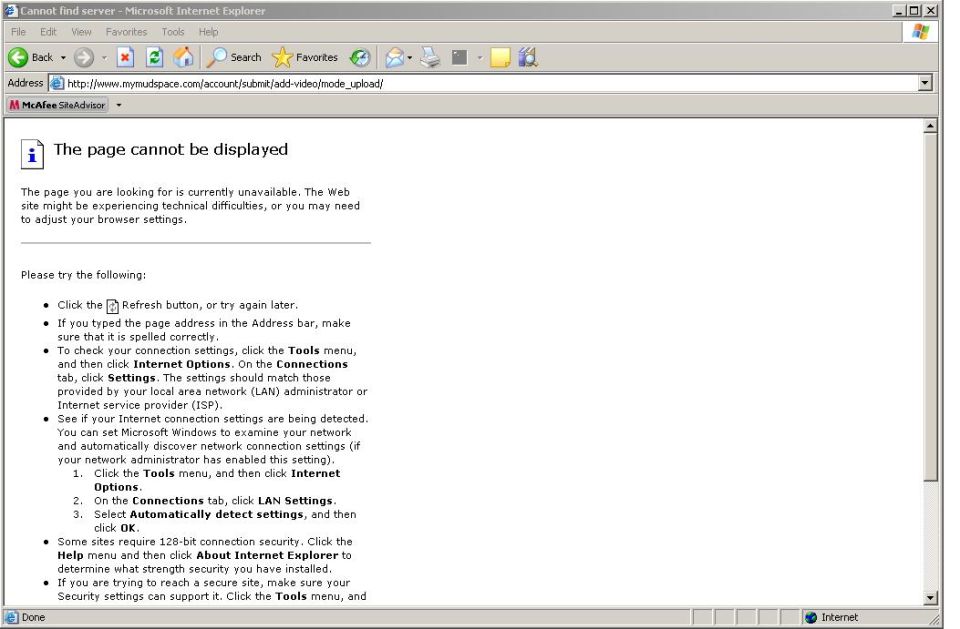The width and height of the screenshot is (960, 629).
Task: Expand the Address bar URL dropdown
Action: click(924, 83)
